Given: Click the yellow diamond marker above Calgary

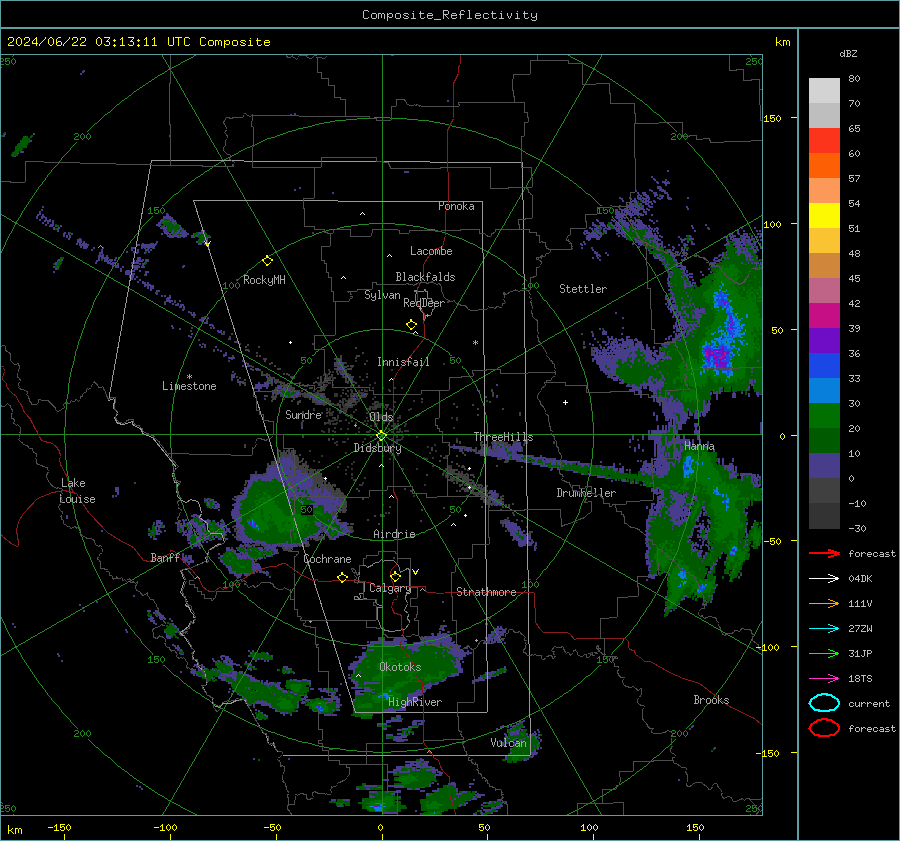Looking at the screenshot, I should 395,576.
